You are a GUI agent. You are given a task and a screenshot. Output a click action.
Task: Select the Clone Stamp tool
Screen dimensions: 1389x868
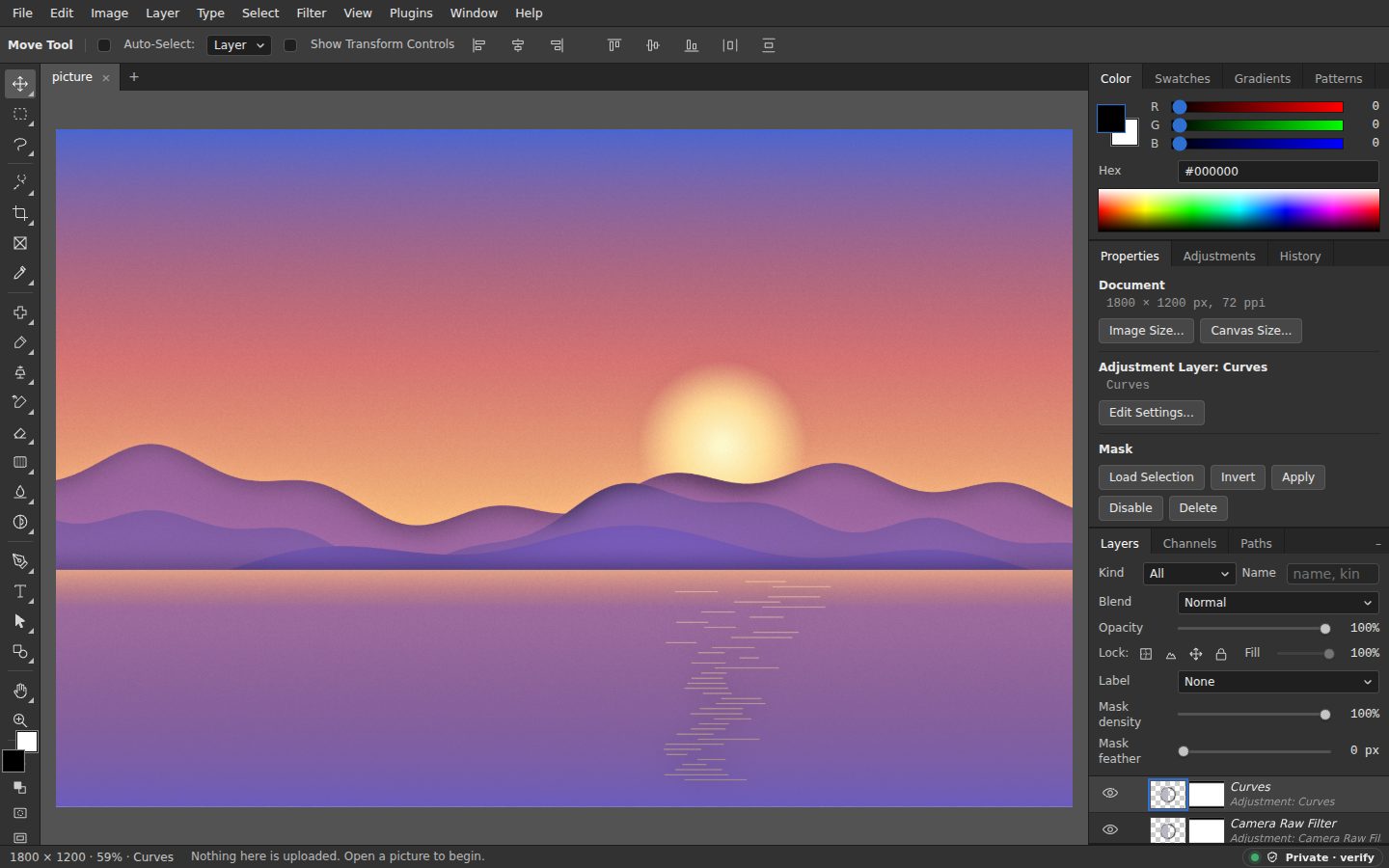tap(19, 372)
